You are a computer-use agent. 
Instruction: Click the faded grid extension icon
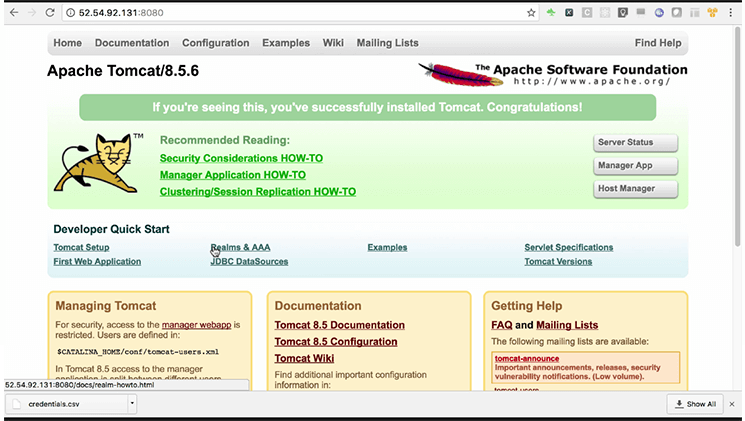point(605,13)
